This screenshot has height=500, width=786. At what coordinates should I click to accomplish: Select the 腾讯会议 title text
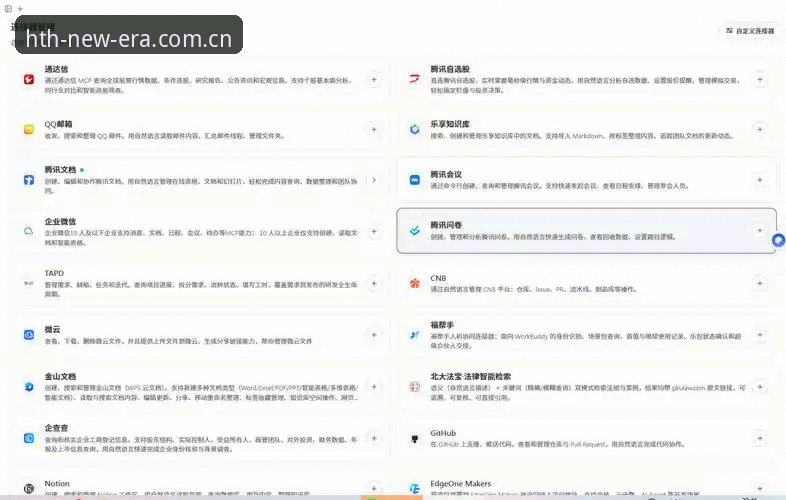click(446, 174)
